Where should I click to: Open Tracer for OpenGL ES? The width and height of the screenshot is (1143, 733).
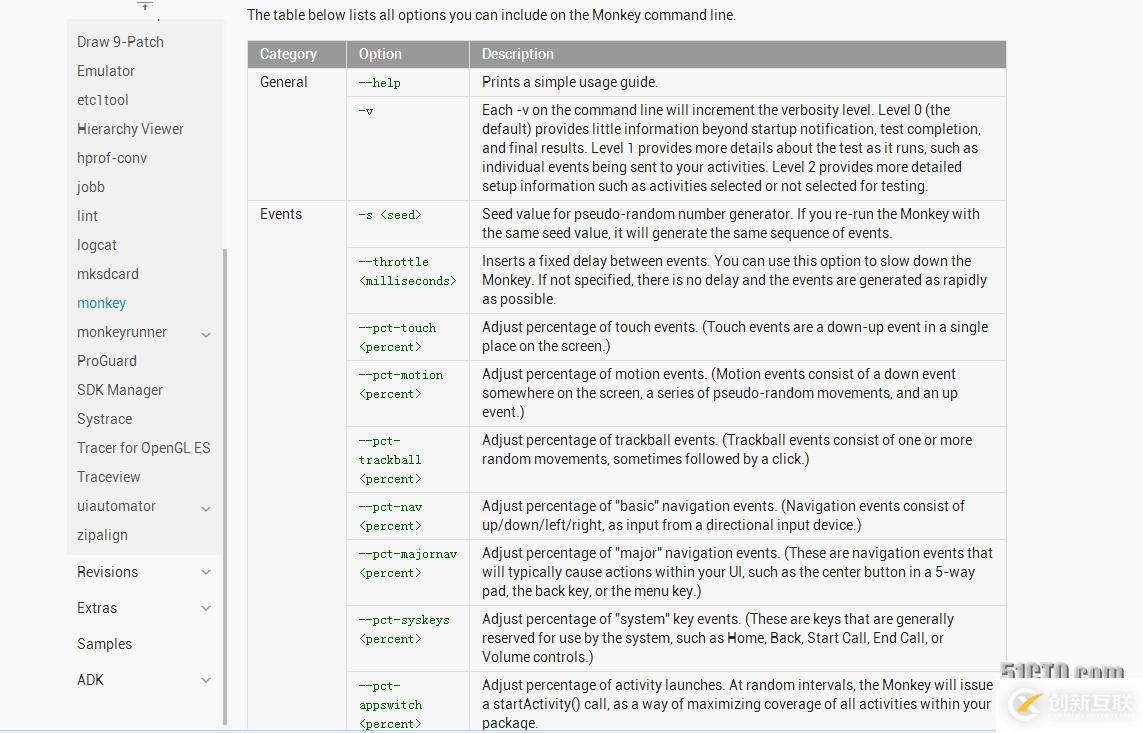[144, 448]
